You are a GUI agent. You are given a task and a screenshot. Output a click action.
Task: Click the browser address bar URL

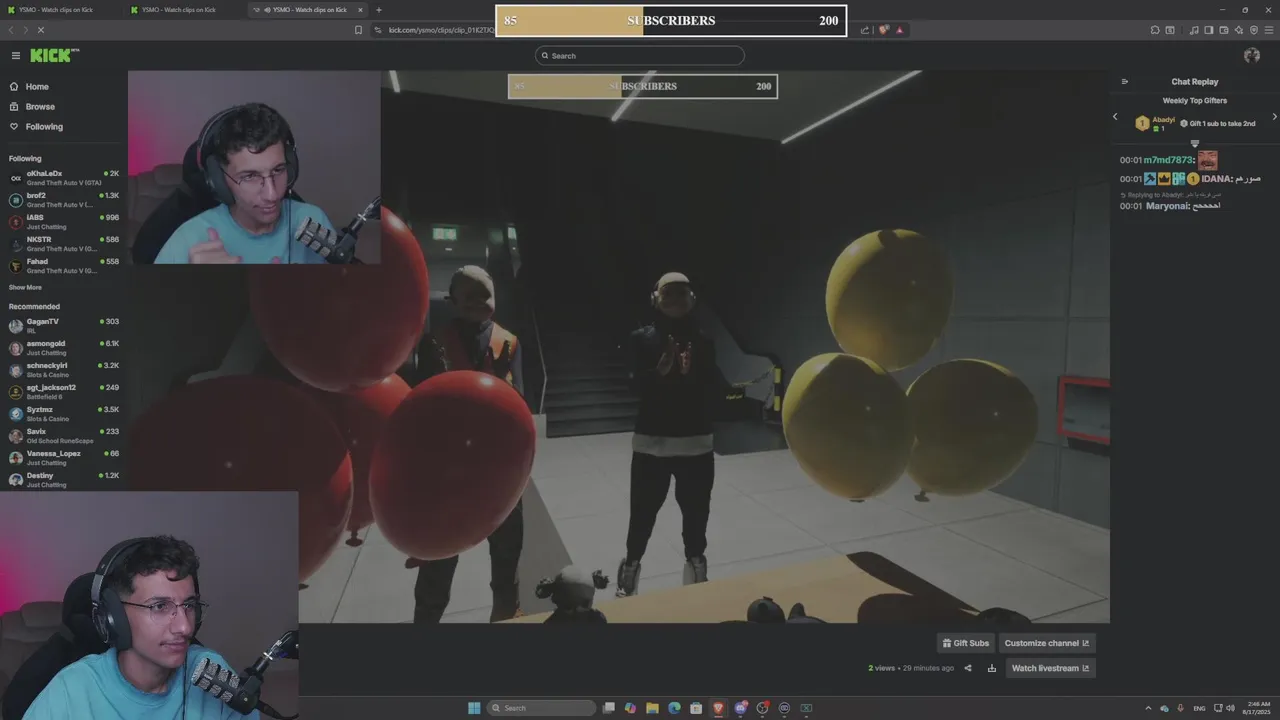pos(440,30)
